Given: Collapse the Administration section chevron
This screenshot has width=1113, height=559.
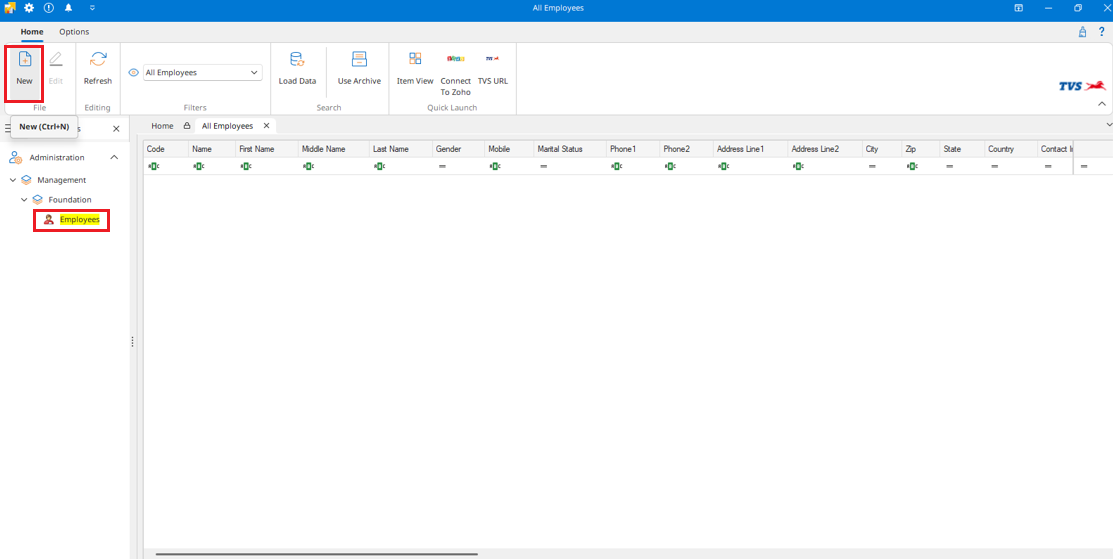Looking at the screenshot, I should click(x=114, y=157).
